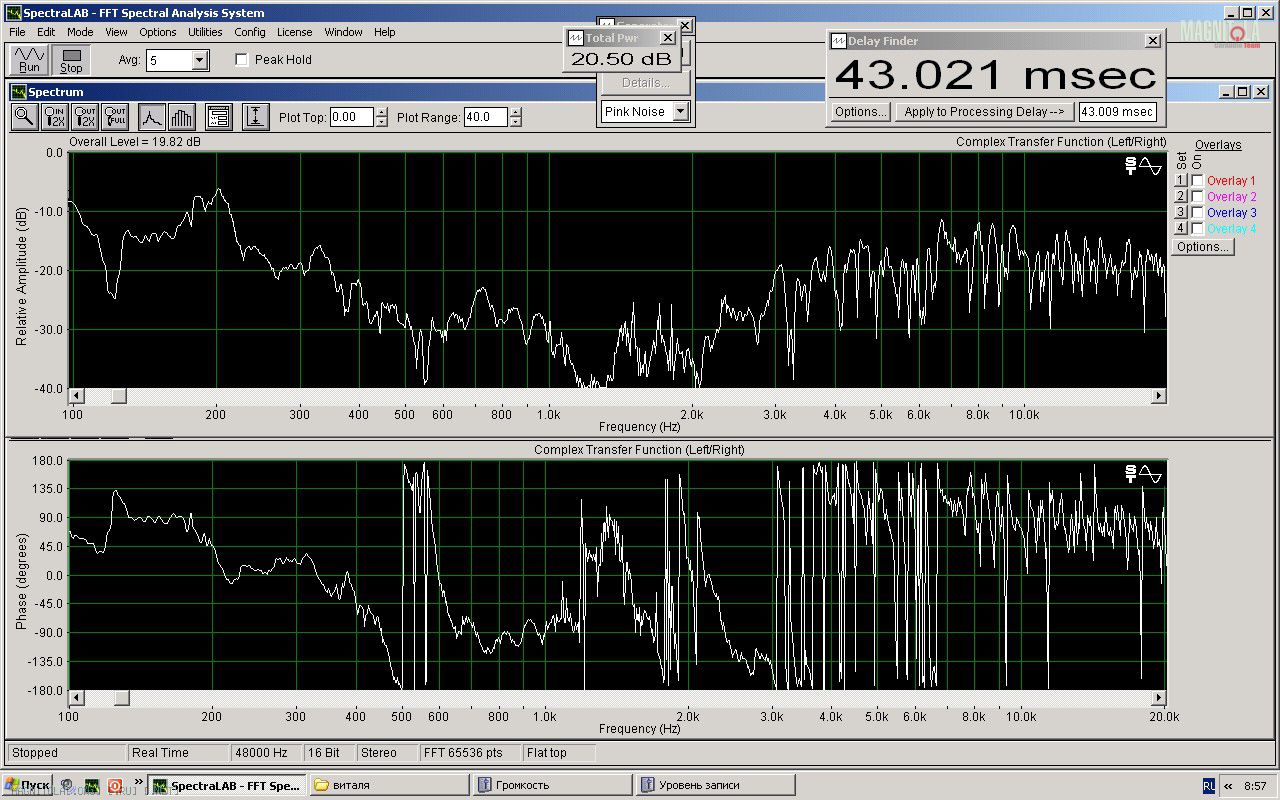Click the Zoom In 2X icon
This screenshot has width=1280, height=800.
click(55, 117)
